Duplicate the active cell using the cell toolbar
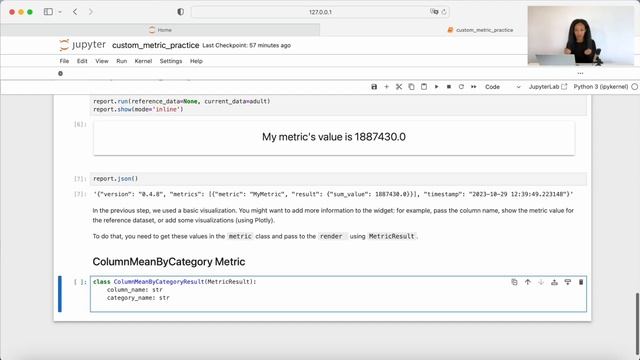 (x=514, y=282)
